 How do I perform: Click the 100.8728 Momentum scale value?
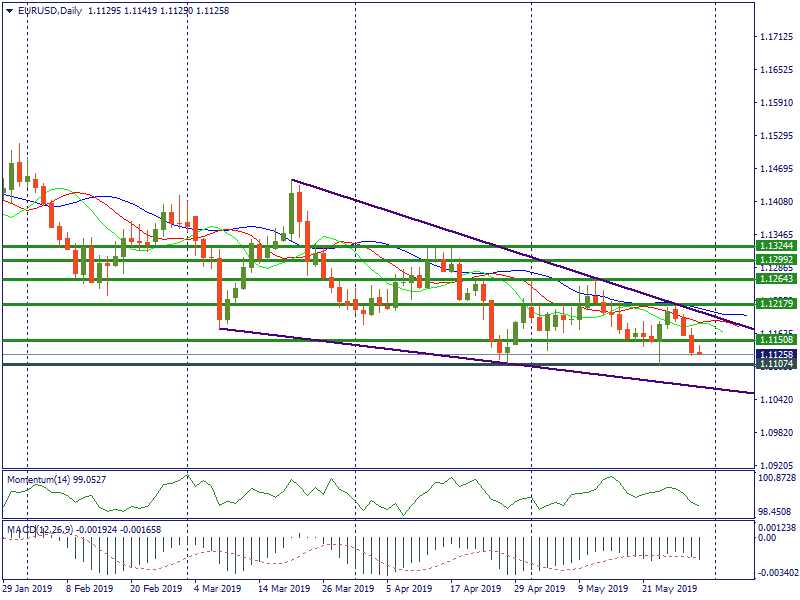(775, 478)
